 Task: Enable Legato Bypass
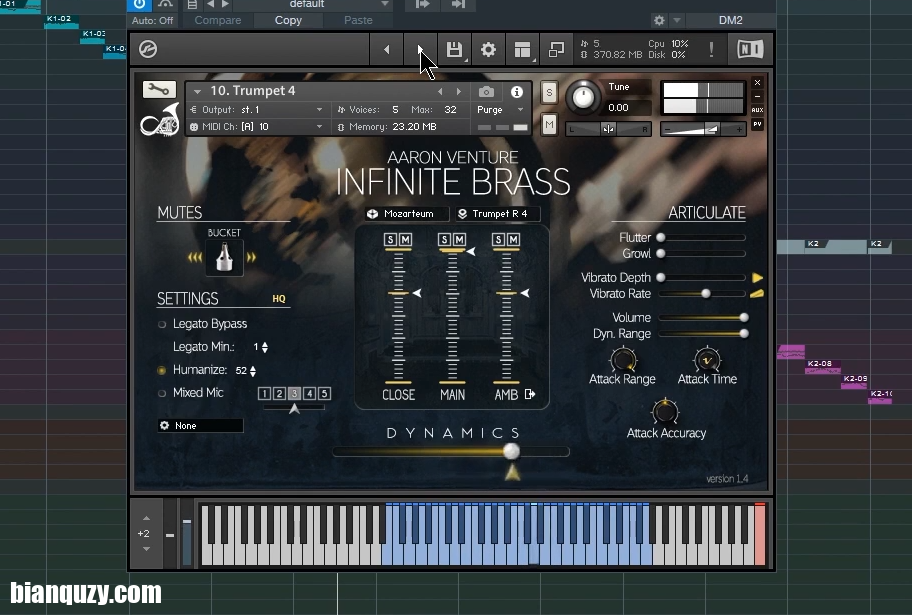tap(162, 324)
